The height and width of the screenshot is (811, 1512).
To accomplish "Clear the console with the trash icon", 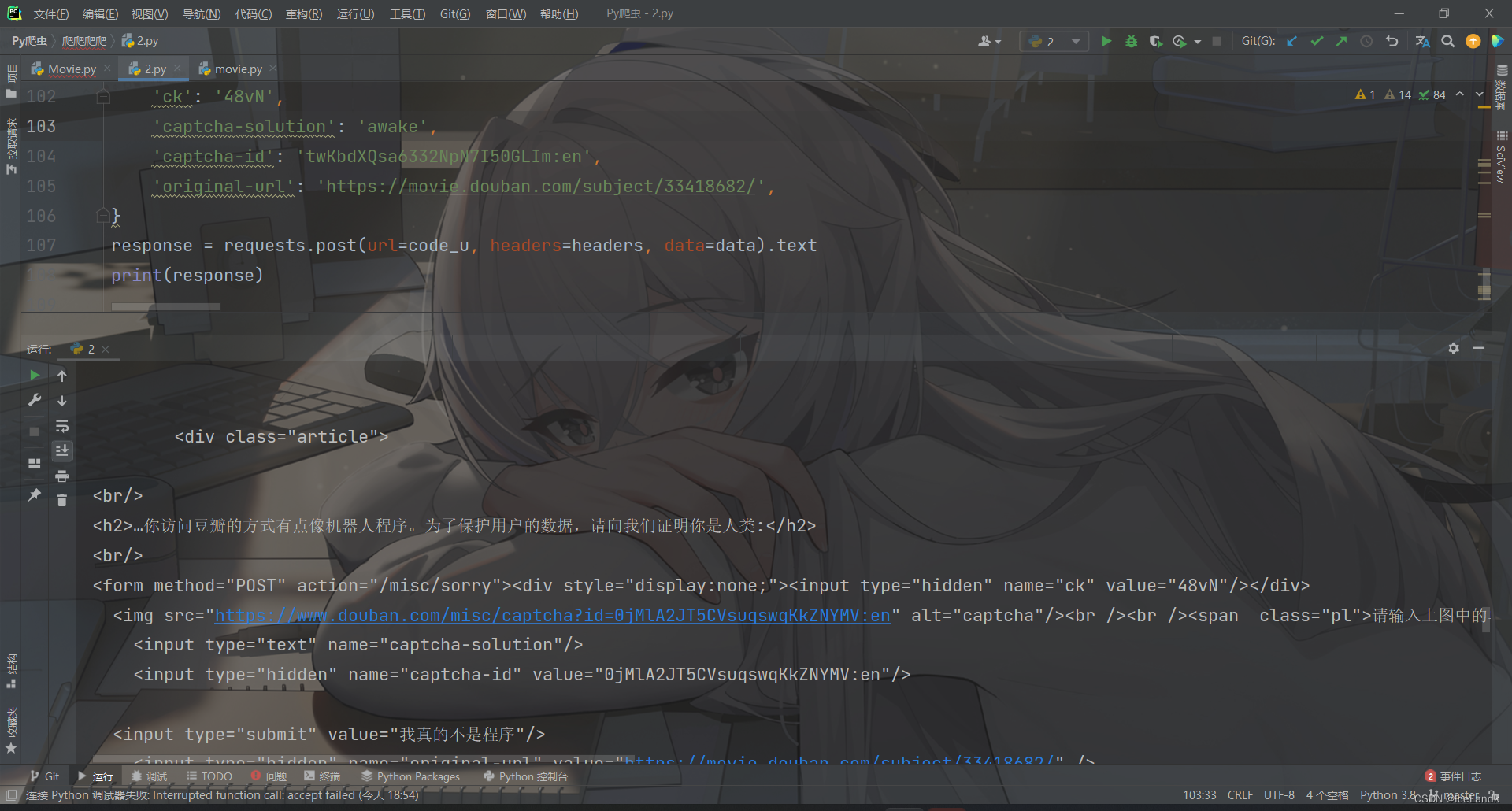I will tap(62, 500).
